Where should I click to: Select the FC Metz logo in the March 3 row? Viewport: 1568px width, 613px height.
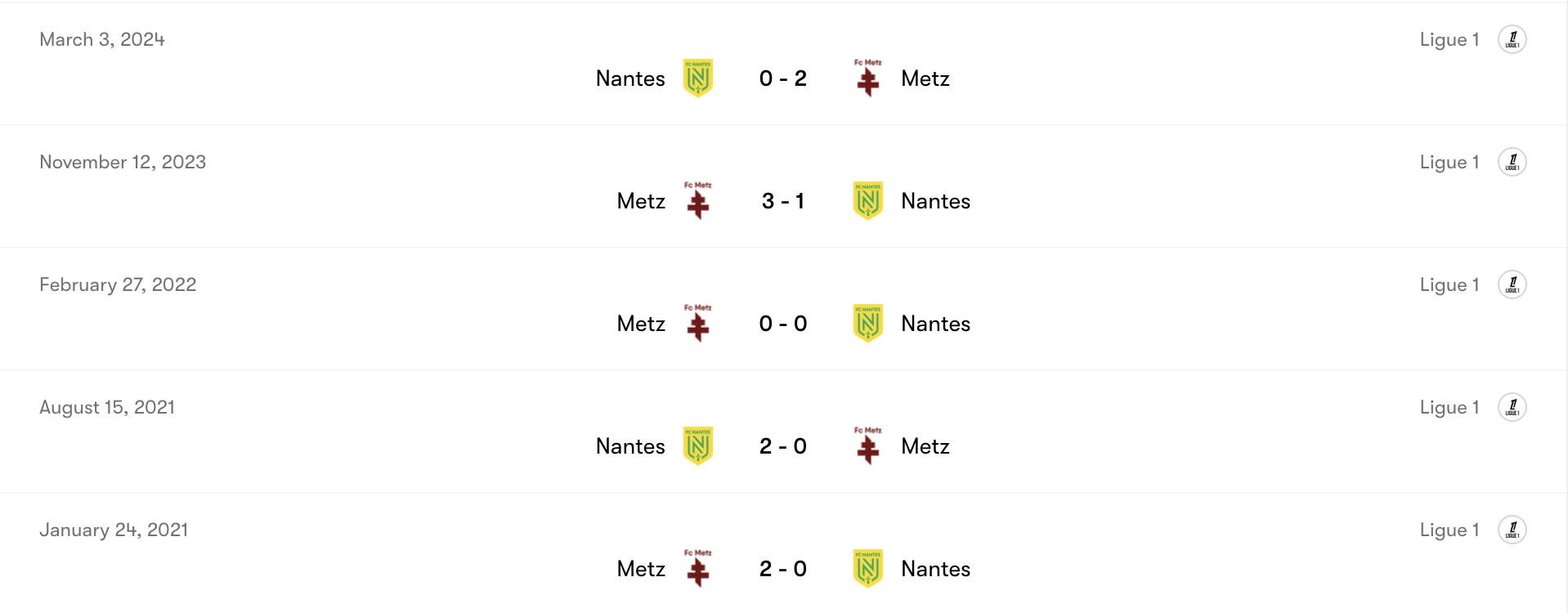[867, 78]
